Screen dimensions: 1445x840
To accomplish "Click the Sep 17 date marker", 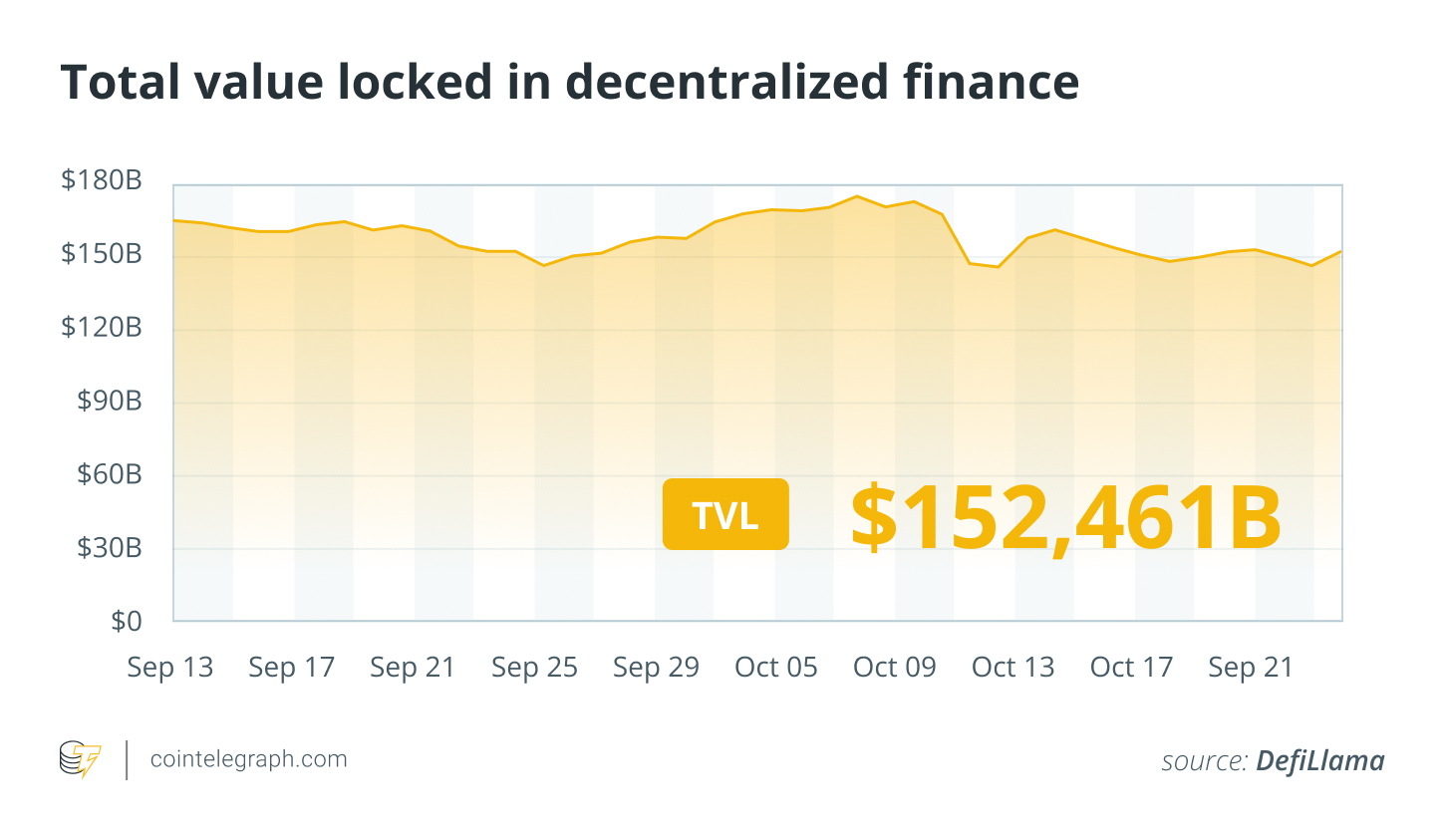I will pos(292,668).
